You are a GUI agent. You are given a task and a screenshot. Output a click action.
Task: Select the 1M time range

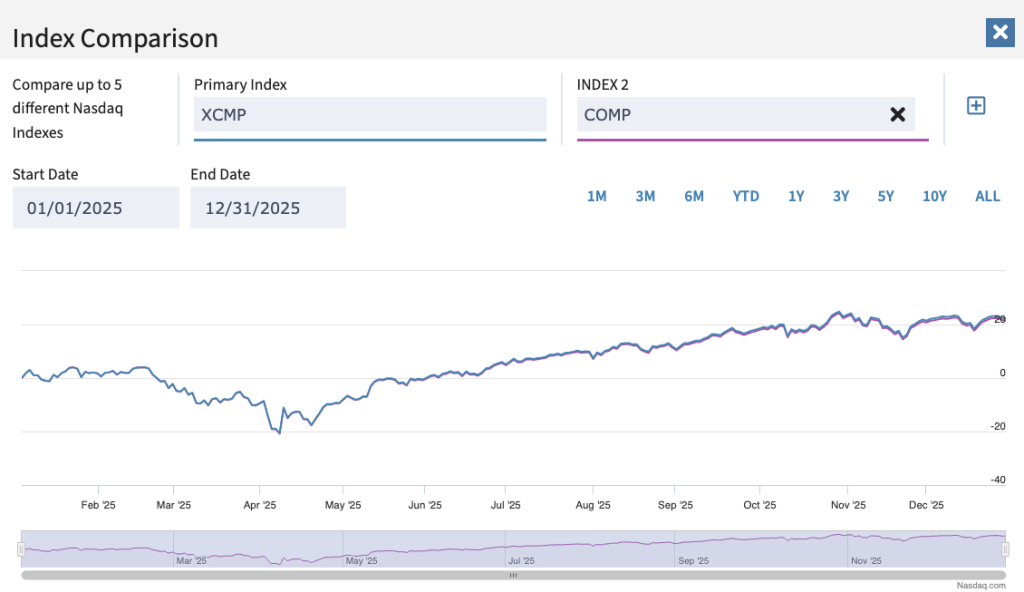click(x=597, y=196)
